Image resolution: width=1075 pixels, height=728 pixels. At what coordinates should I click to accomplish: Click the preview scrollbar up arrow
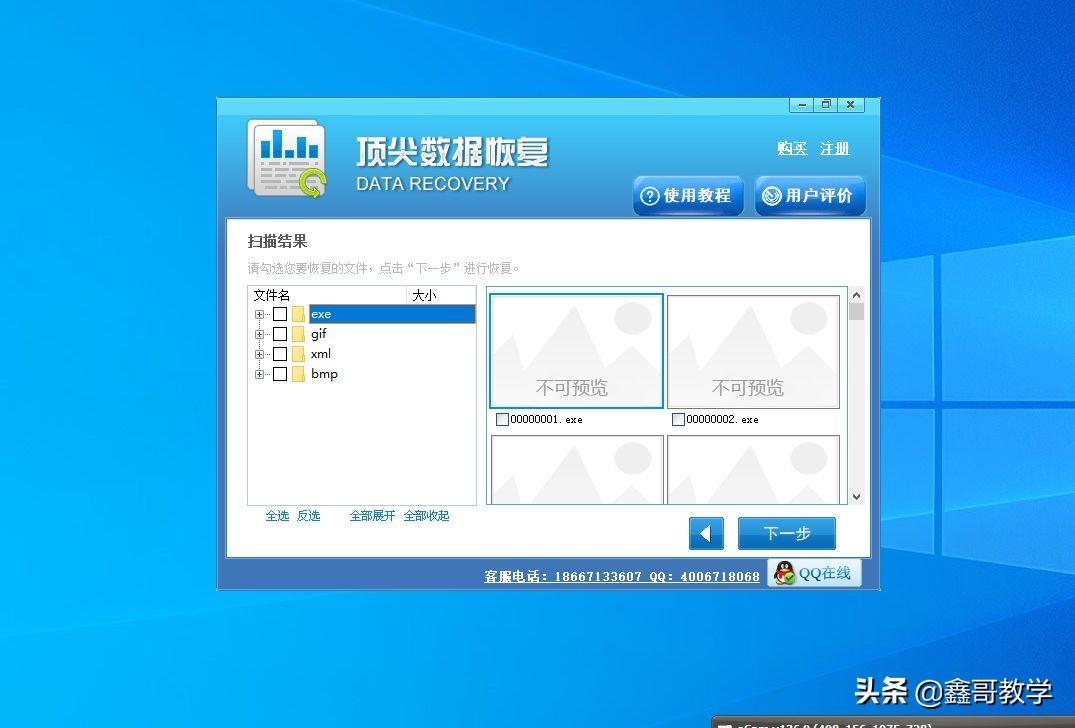856,295
